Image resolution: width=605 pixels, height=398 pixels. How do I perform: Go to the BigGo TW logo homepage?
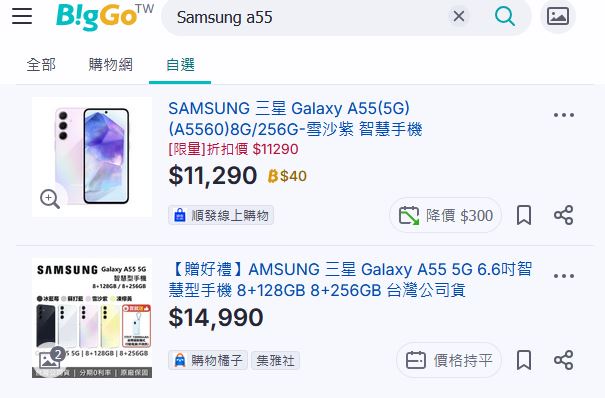point(105,17)
